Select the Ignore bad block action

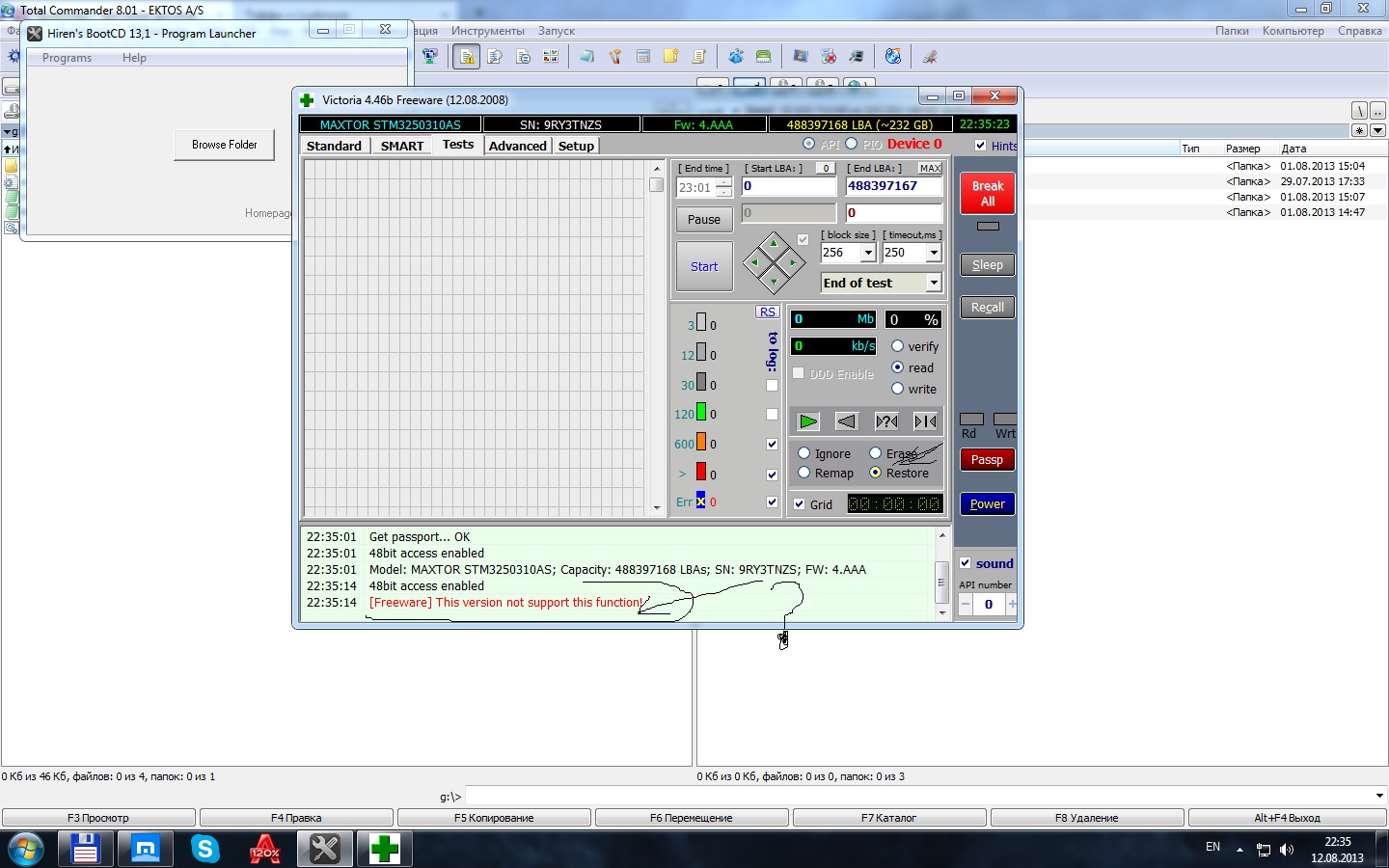point(803,453)
